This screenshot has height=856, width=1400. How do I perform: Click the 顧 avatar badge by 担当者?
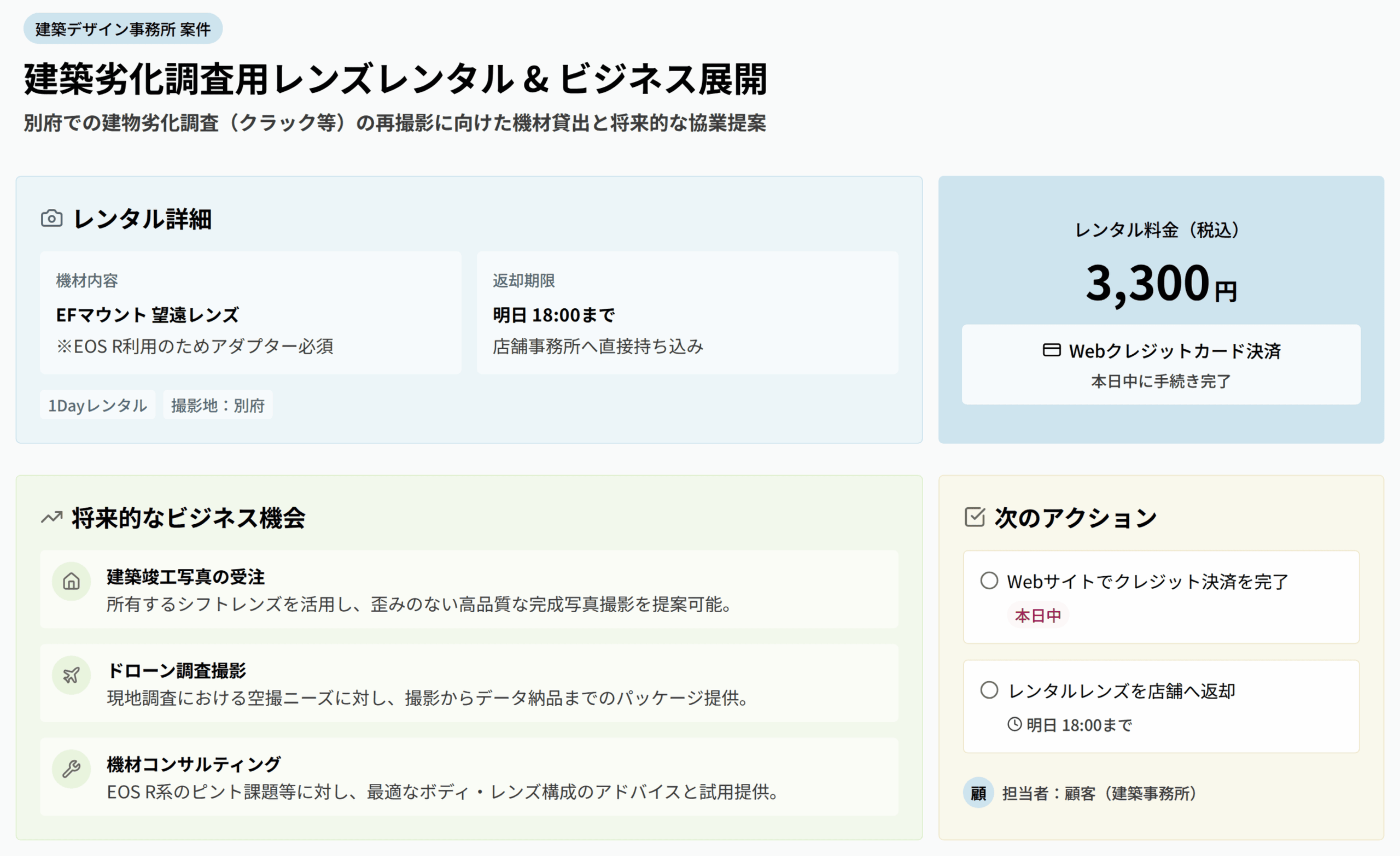(978, 793)
